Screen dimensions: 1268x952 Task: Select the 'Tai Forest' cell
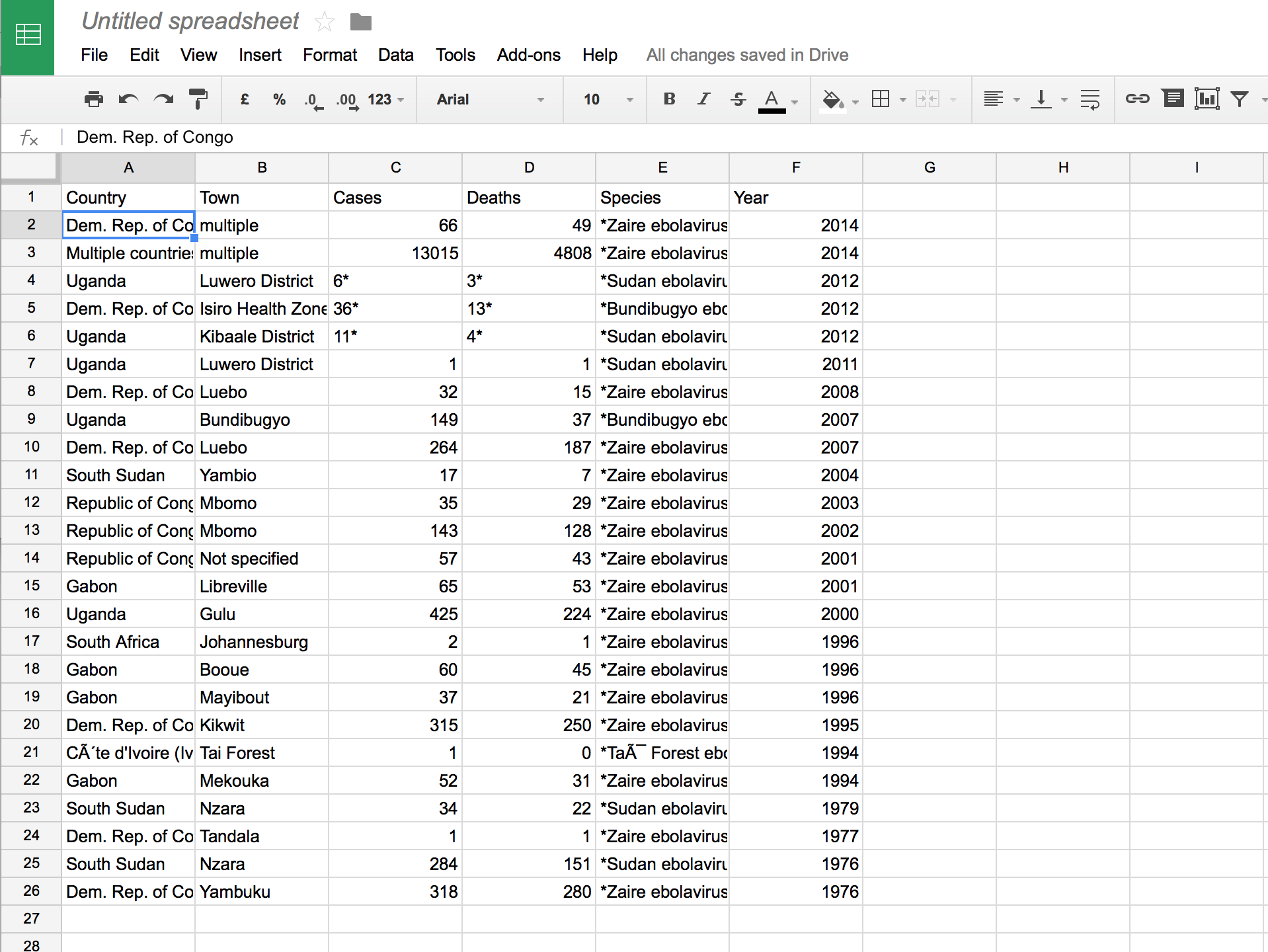[x=262, y=752]
